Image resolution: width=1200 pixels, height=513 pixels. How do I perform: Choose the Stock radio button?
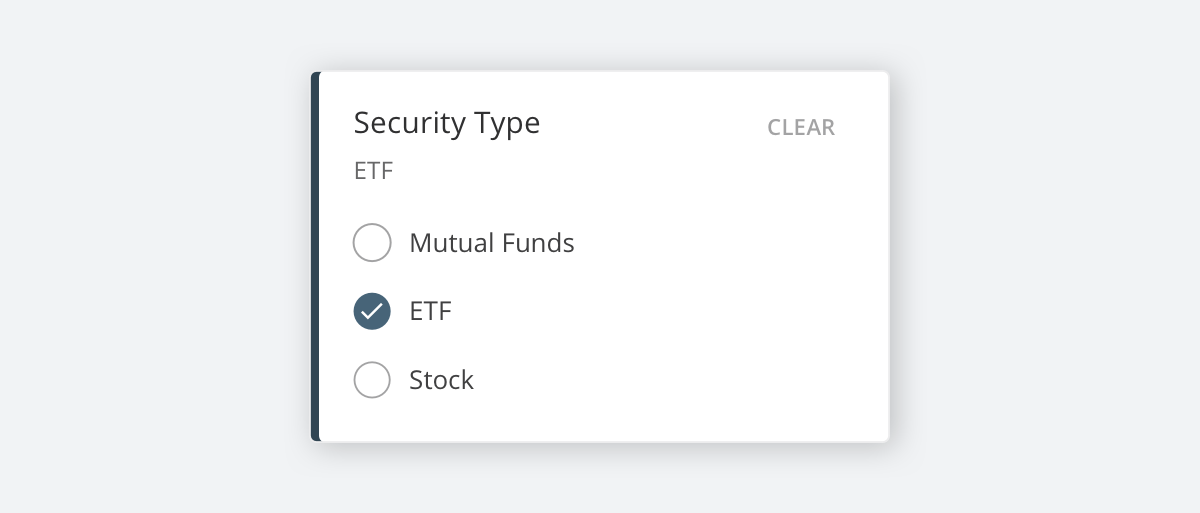click(372, 380)
